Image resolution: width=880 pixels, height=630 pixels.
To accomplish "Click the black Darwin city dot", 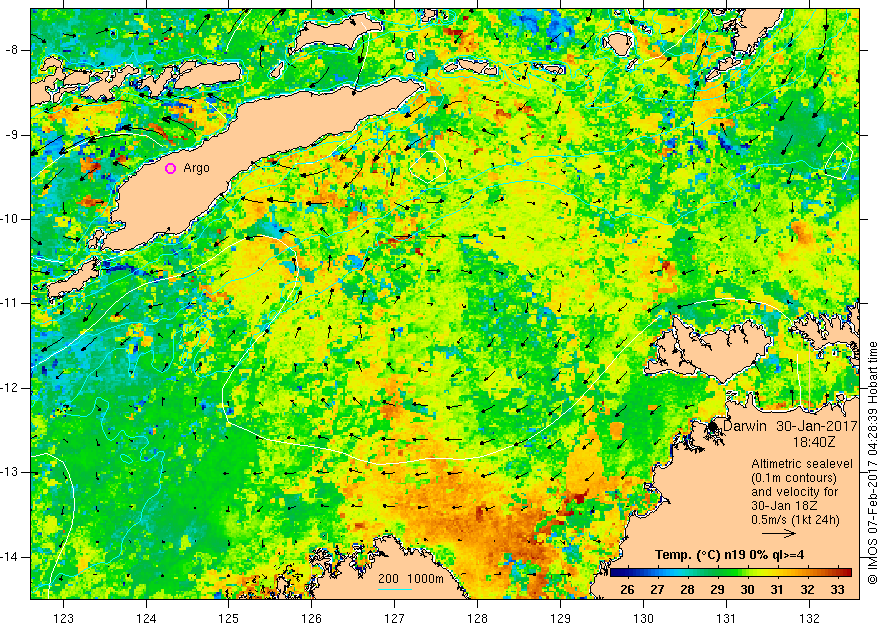I will [x=713, y=427].
